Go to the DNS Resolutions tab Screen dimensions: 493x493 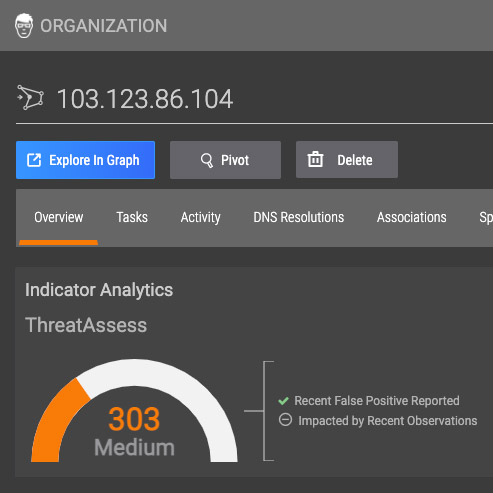click(x=299, y=217)
